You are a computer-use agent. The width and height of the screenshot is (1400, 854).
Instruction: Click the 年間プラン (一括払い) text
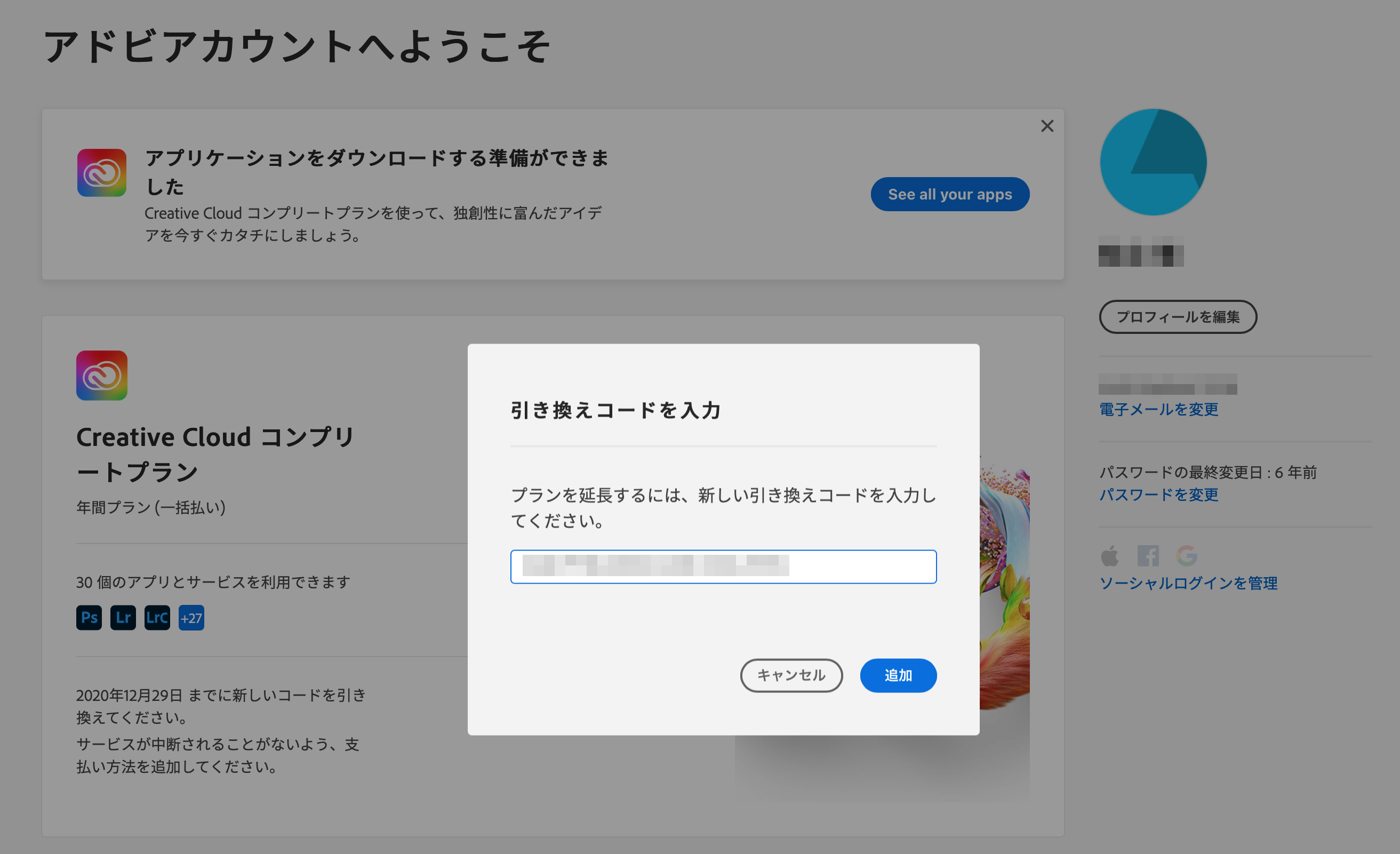[x=151, y=507]
